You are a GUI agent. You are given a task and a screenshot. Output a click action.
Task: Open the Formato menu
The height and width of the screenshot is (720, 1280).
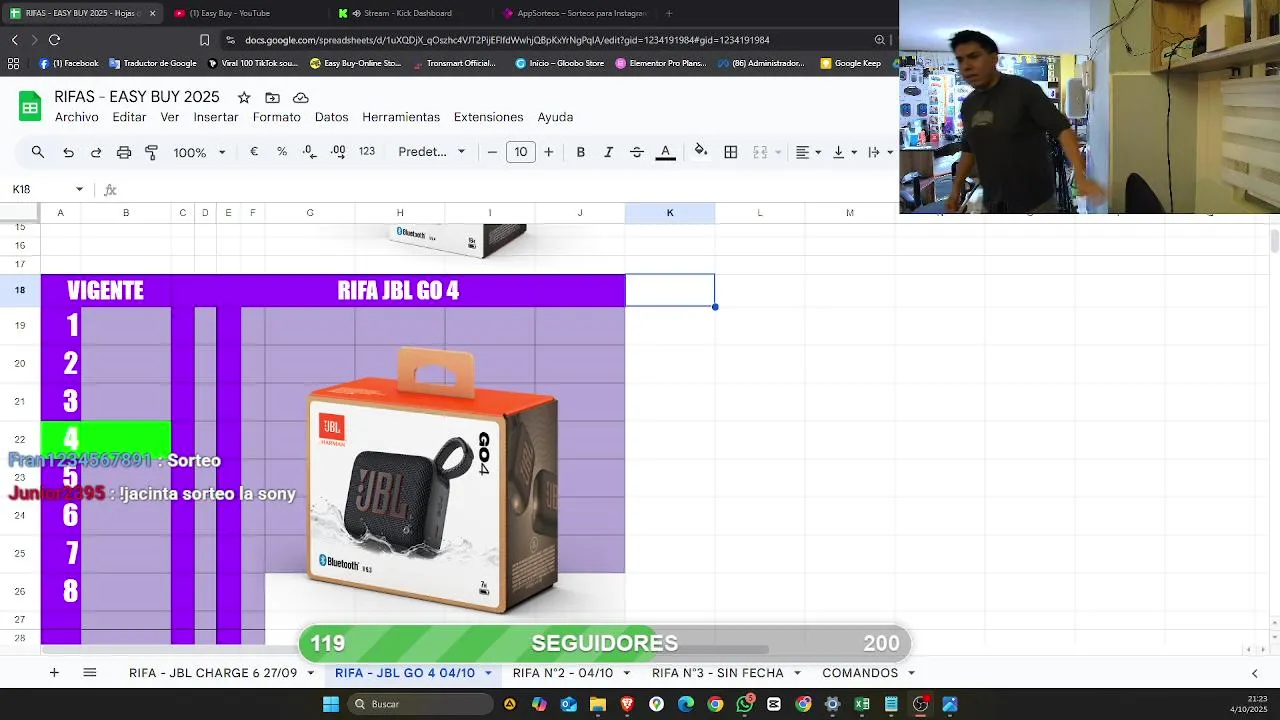[277, 117]
